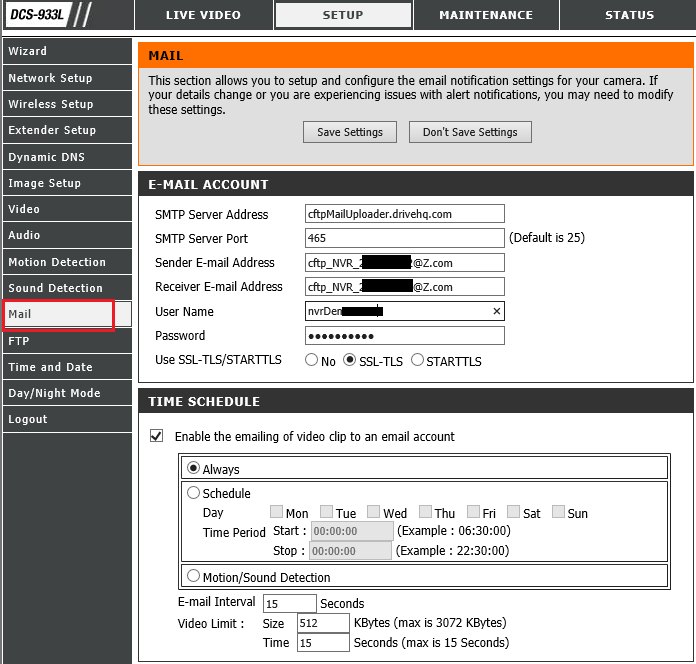This screenshot has height=664, width=696.
Task: Check the Sun day checkbox
Action: (x=558, y=512)
